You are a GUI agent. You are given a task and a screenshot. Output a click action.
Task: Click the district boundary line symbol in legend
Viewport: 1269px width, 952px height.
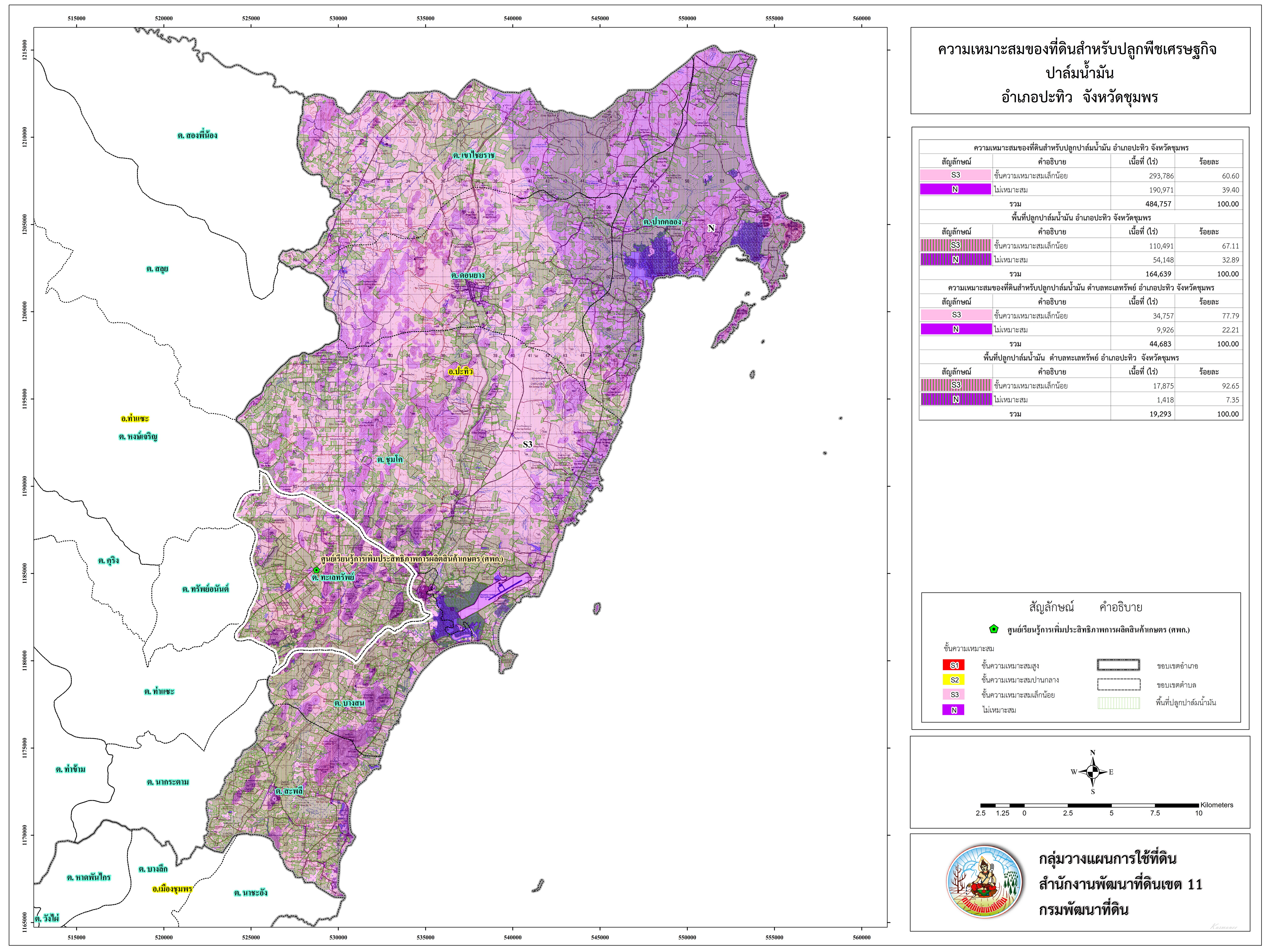pos(1118,665)
